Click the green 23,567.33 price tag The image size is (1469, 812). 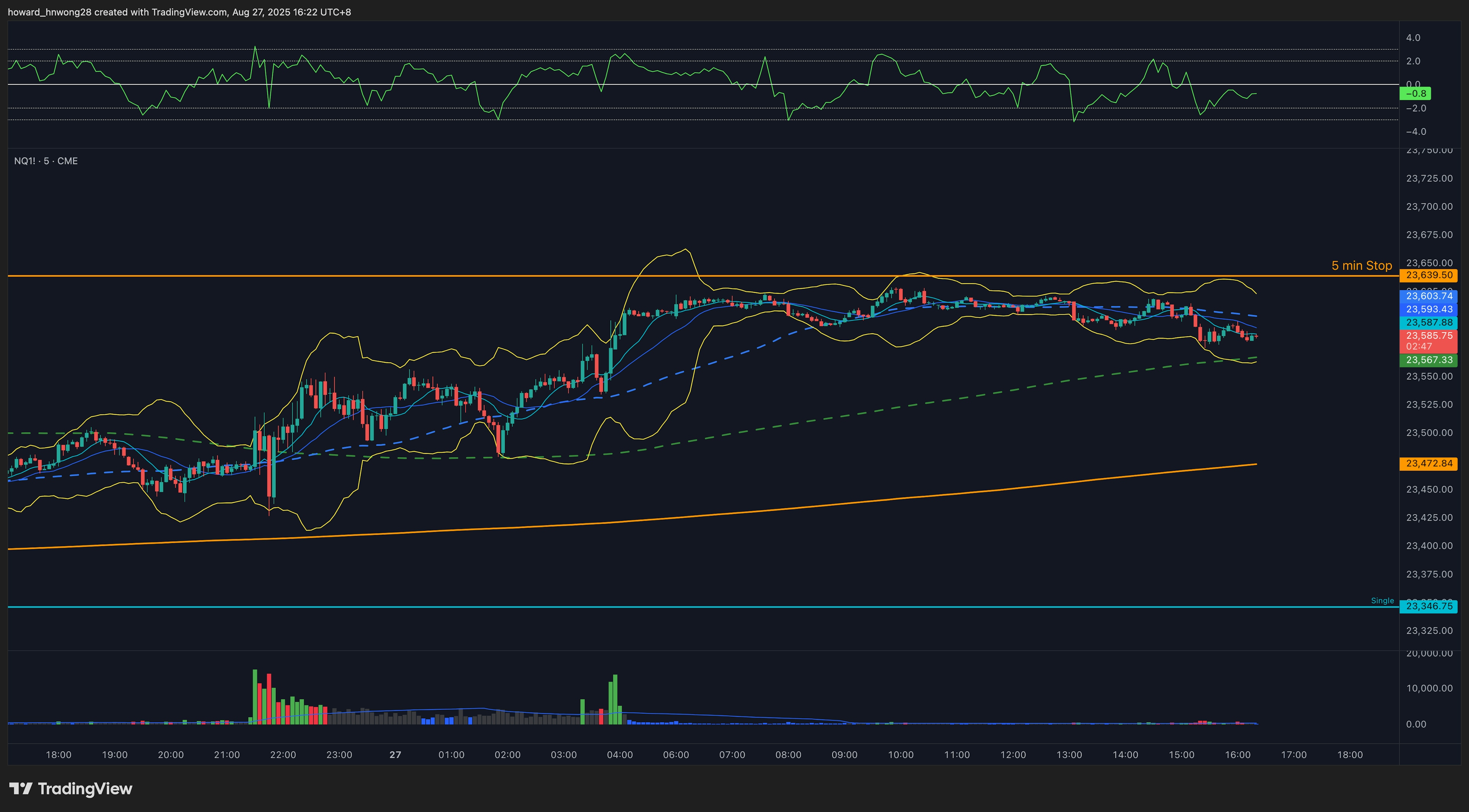pos(1429,360)
